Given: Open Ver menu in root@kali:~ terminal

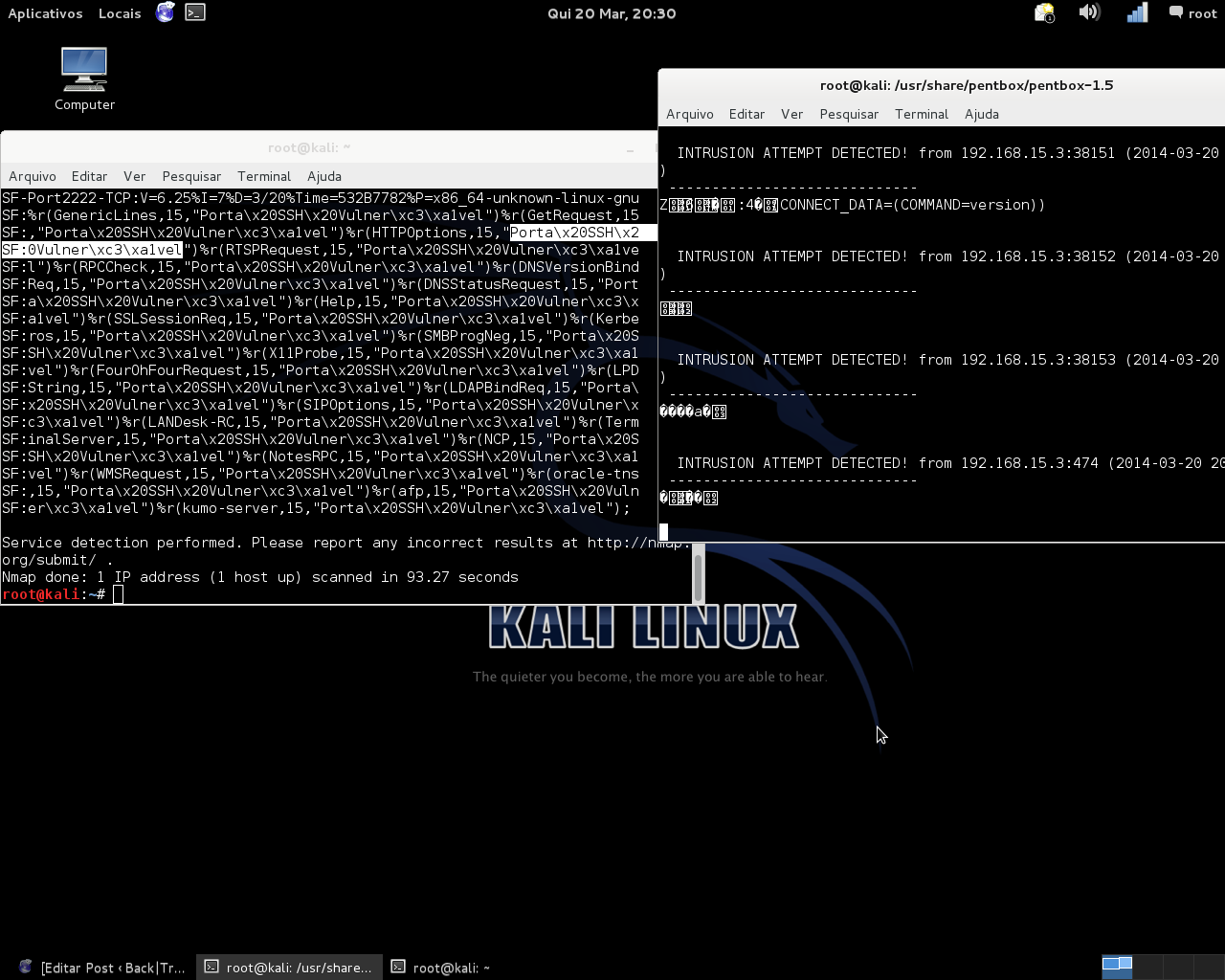Looking at the screenshot, I should click(134, 176).
